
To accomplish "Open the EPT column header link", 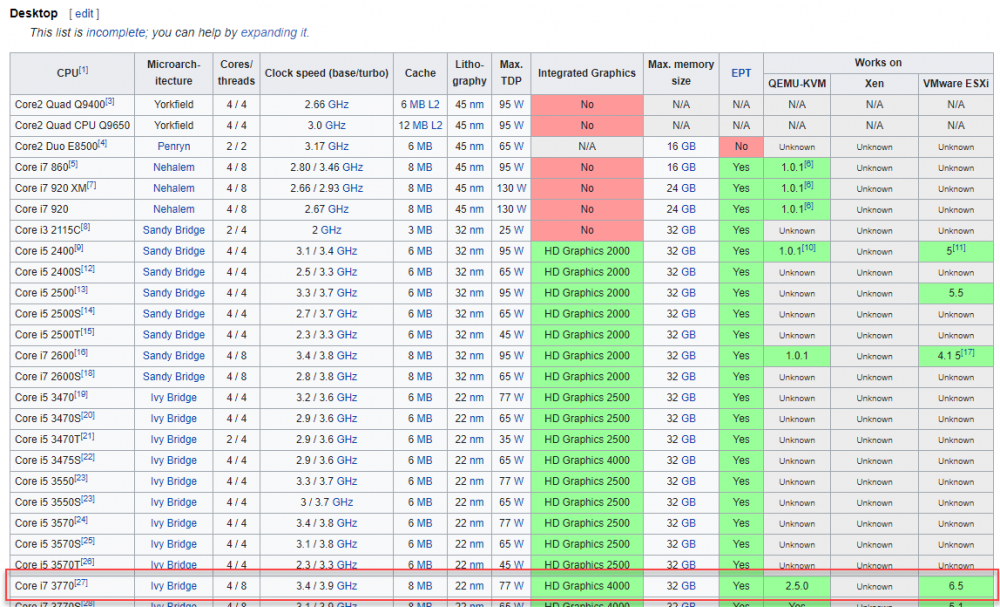I will (x=741, y=73).
